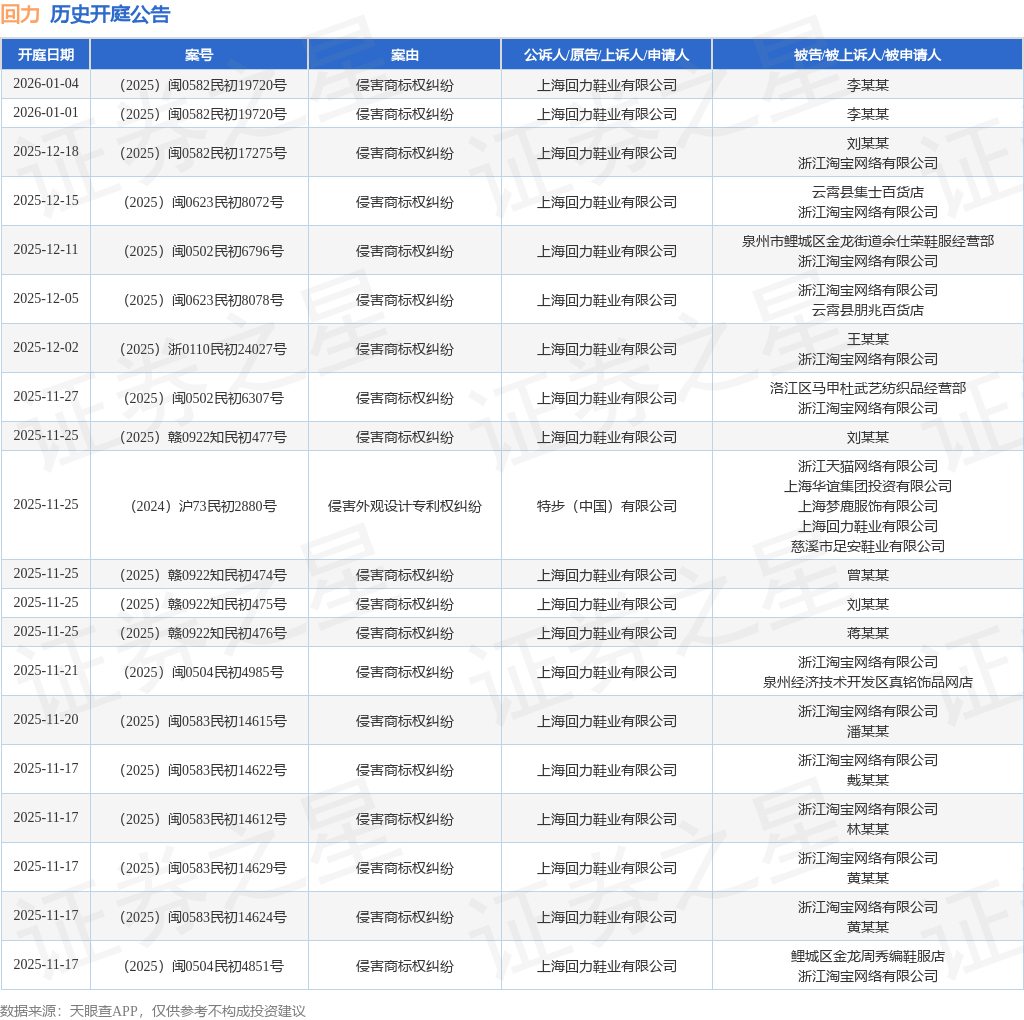Click the orange 回力 title text

(x=20, y=14)
